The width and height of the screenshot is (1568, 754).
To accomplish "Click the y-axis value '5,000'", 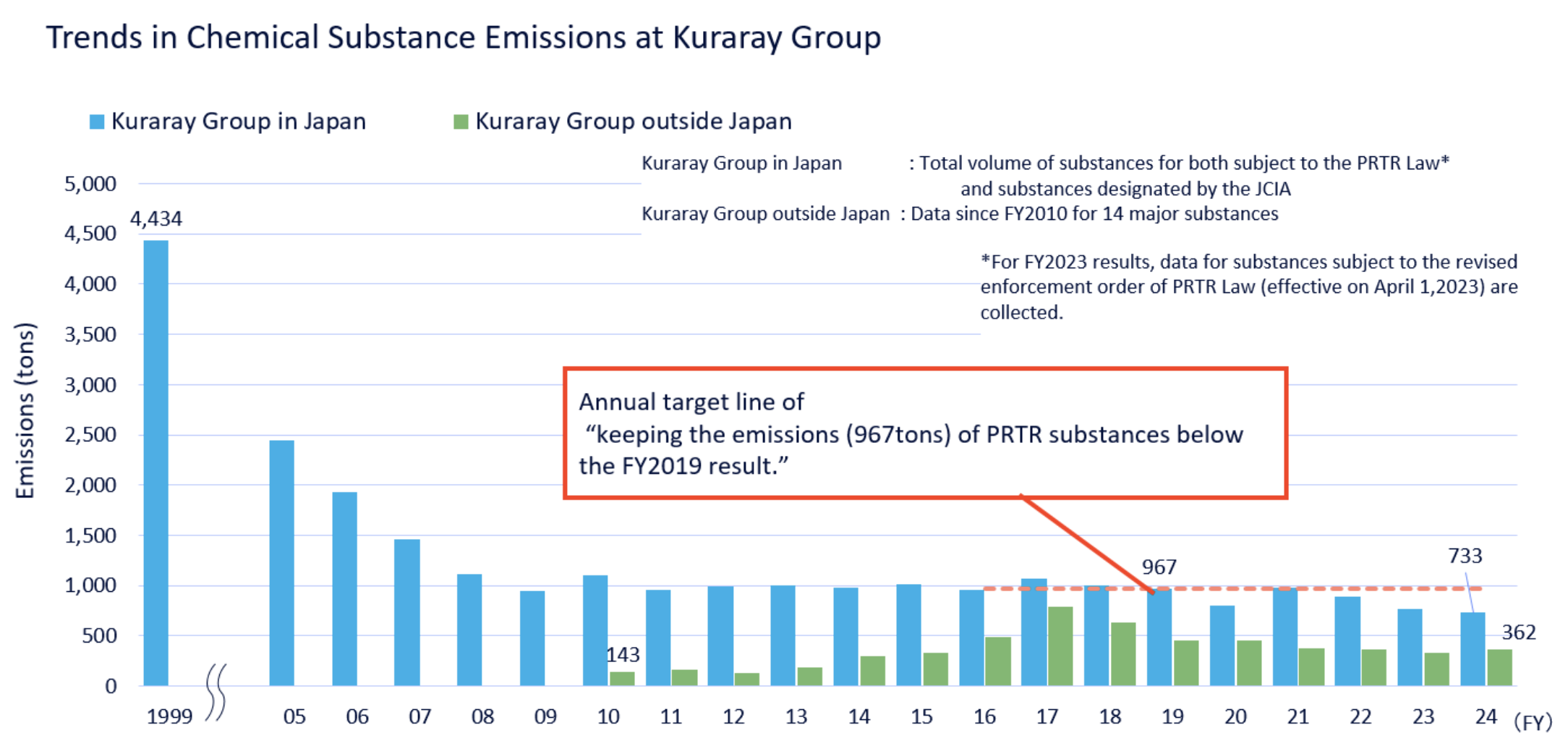I will click(x=90, y=184).
